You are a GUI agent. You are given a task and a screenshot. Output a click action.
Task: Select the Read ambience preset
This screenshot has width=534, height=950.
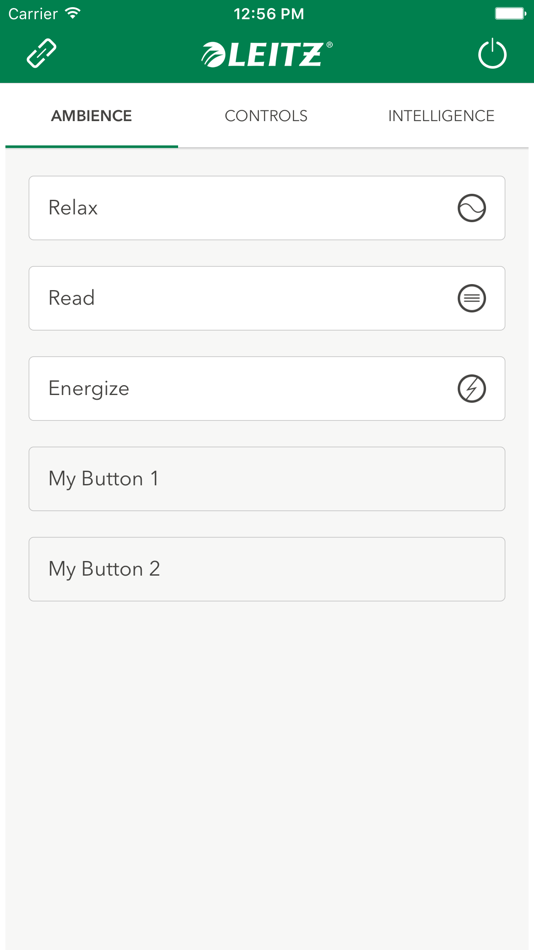[x=267, y=298]
